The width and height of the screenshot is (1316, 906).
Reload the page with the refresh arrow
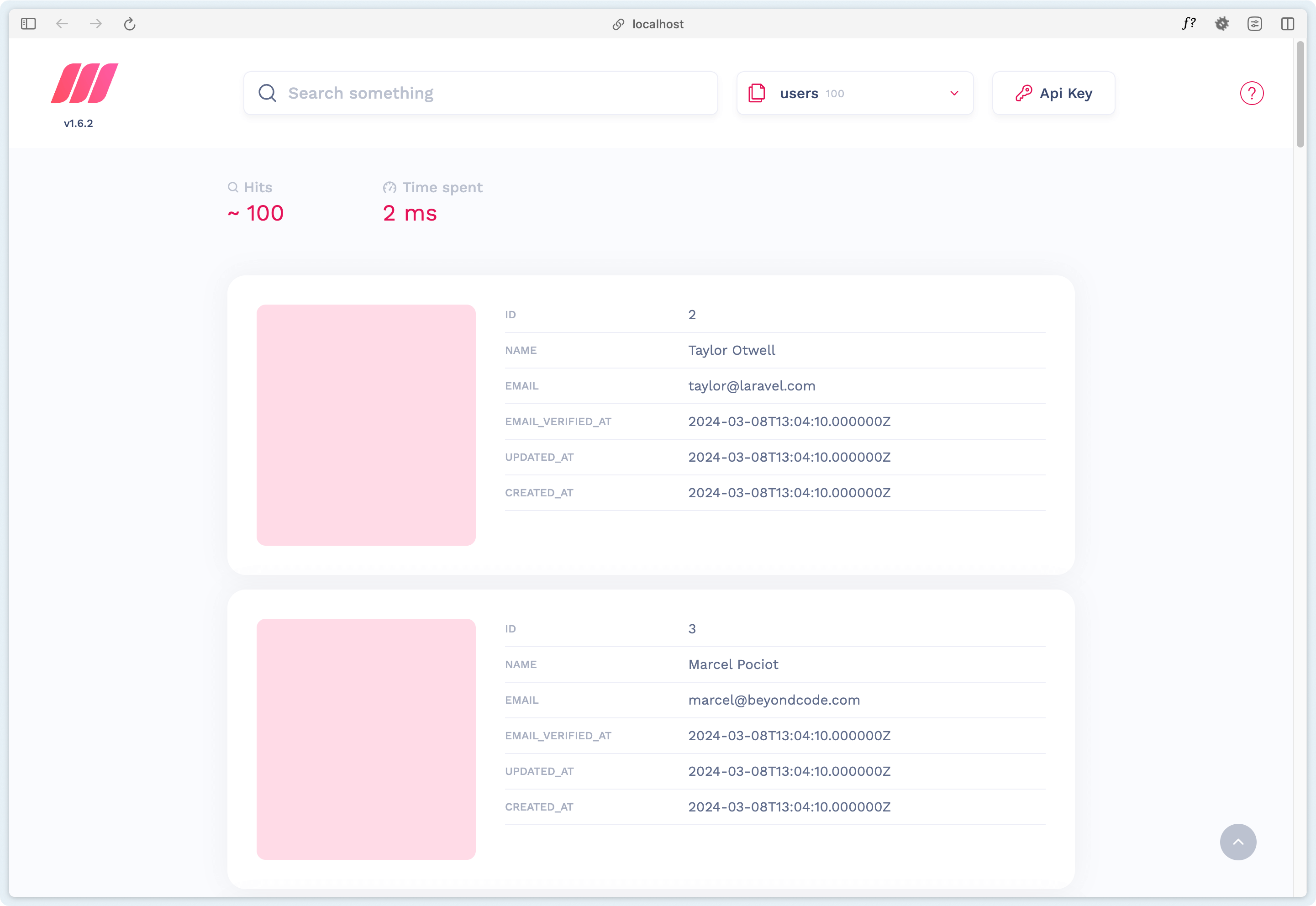pos(129,23)
